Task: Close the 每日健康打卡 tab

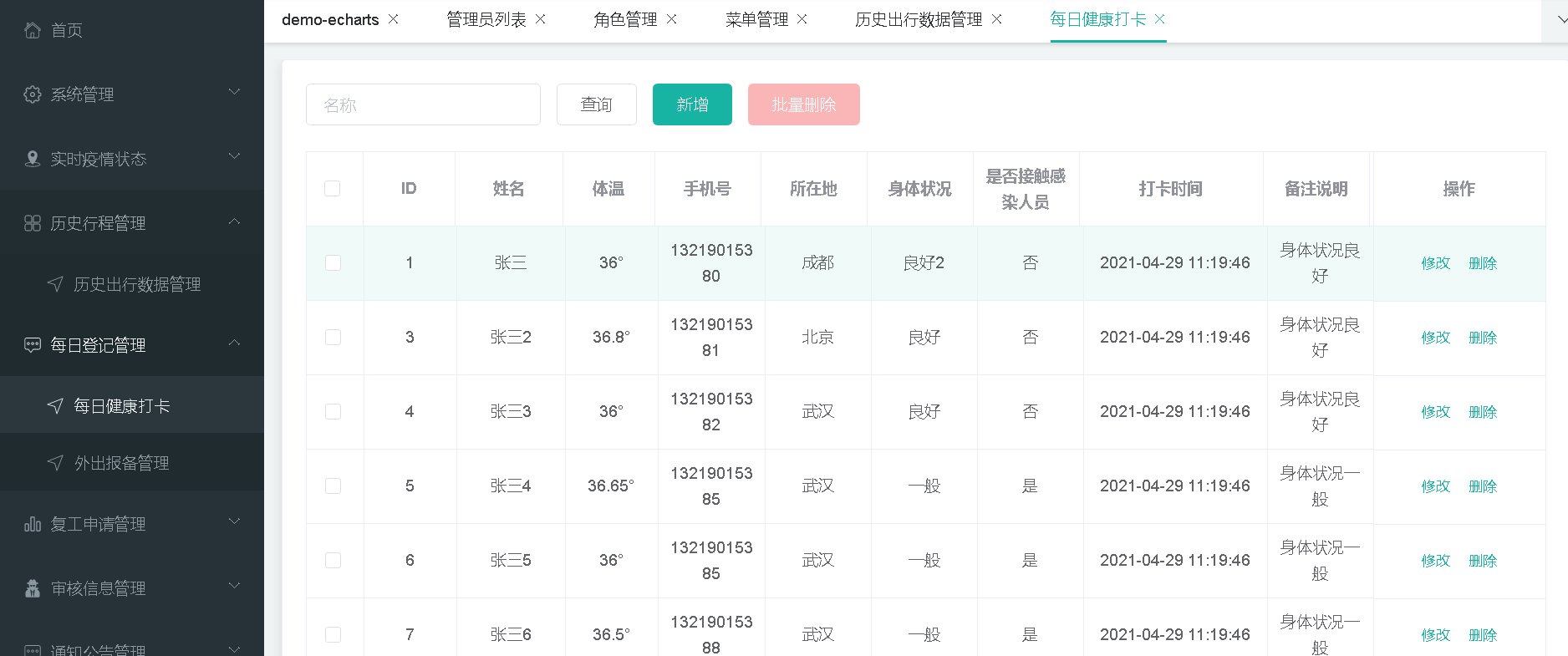Action: (1160, 18)
